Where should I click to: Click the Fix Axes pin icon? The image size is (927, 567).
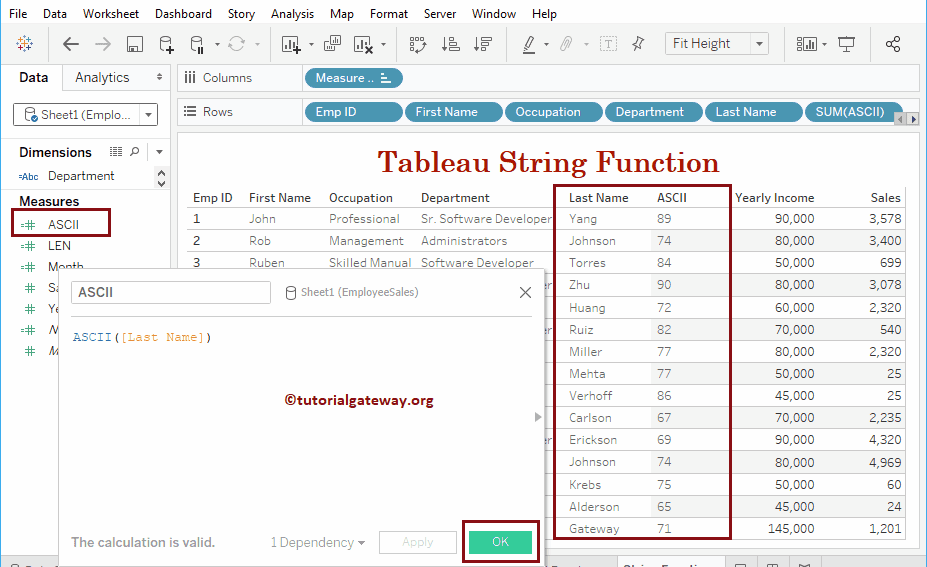[x=638, y=44]
